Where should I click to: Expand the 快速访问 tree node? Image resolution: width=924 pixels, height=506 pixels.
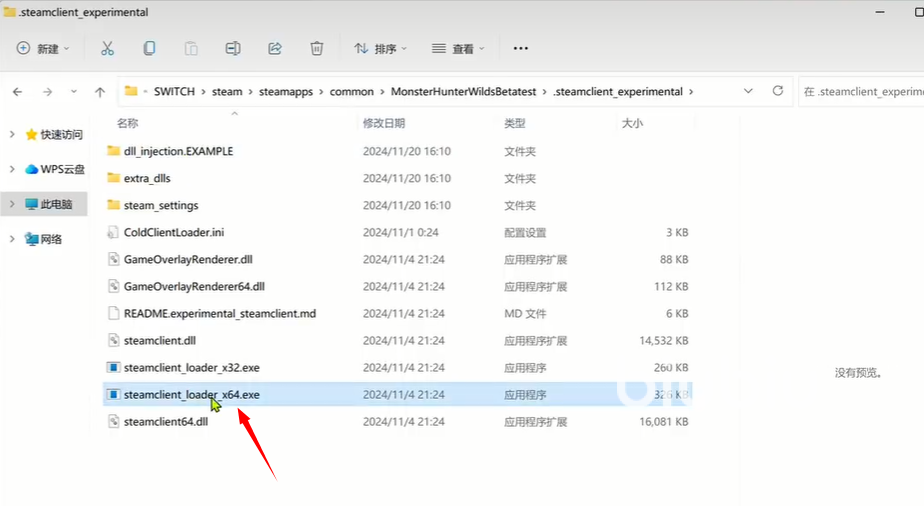(x=12, y=135)
